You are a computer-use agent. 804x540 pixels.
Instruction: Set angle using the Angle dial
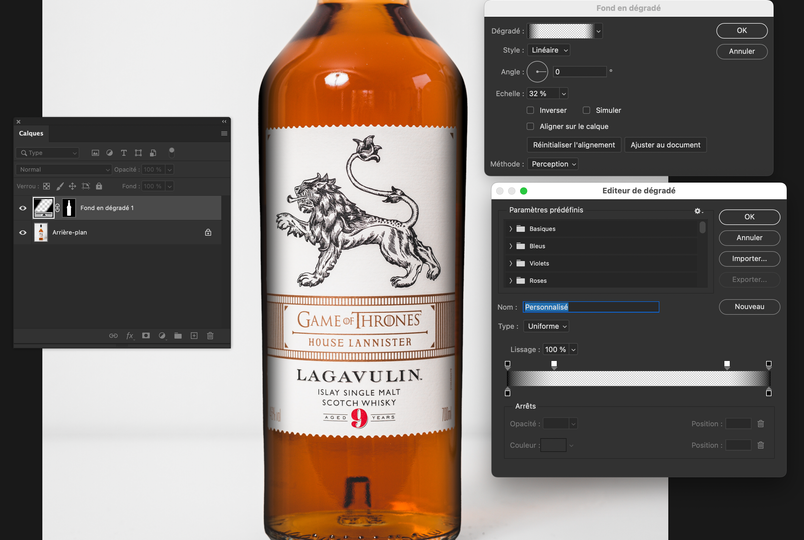538,72
